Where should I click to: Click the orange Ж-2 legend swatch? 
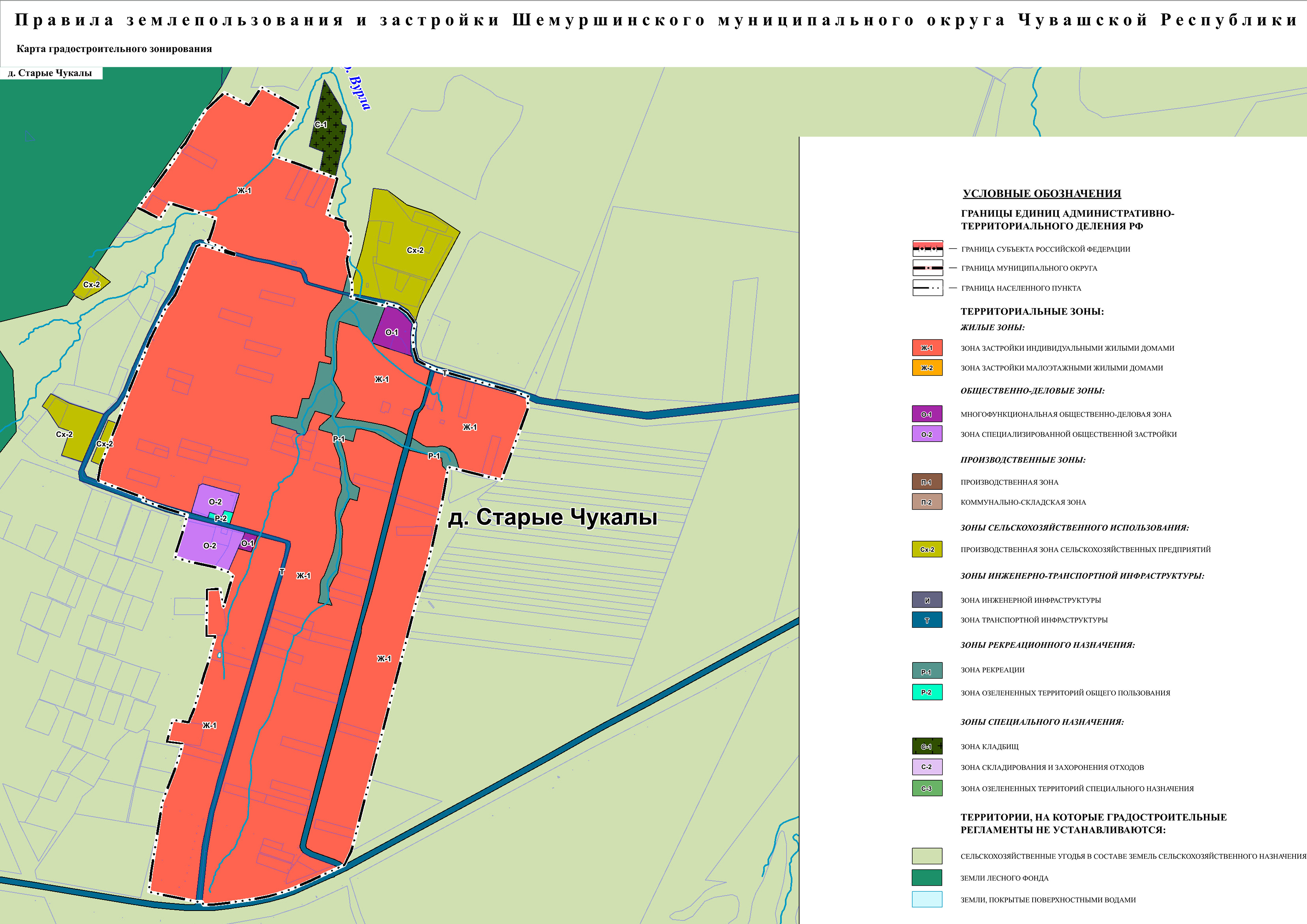pyautogui.click(x=927, y=367)
